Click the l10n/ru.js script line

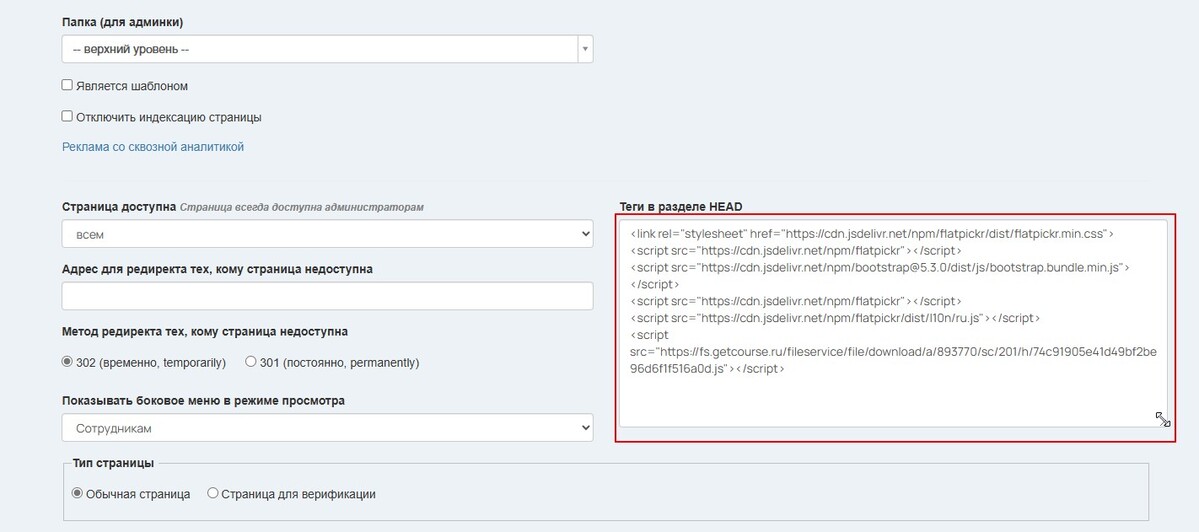click(834, 318)
